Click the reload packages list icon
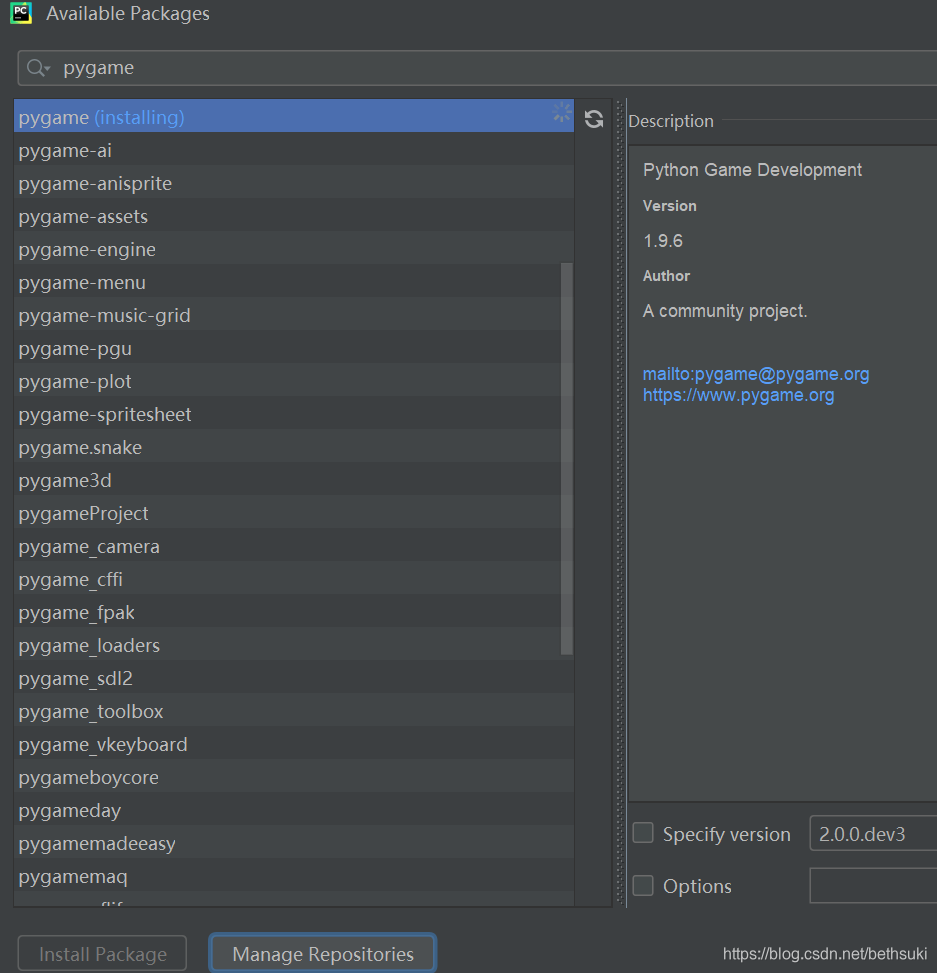Image resolution: width=937 pixels, height=973 pixels. click(x=594, y=119)
